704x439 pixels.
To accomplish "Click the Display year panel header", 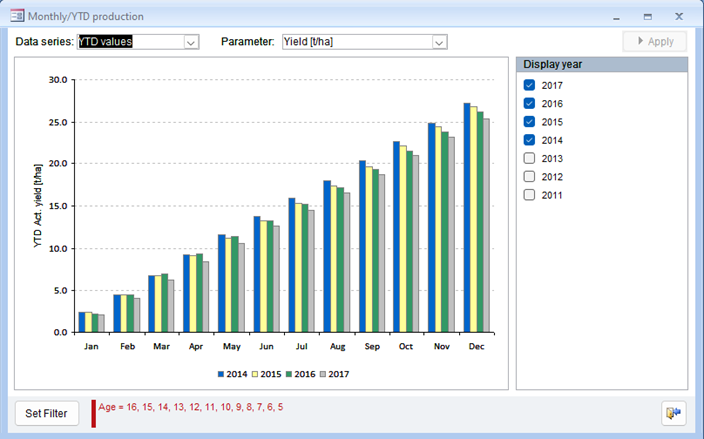I will 602,64.
